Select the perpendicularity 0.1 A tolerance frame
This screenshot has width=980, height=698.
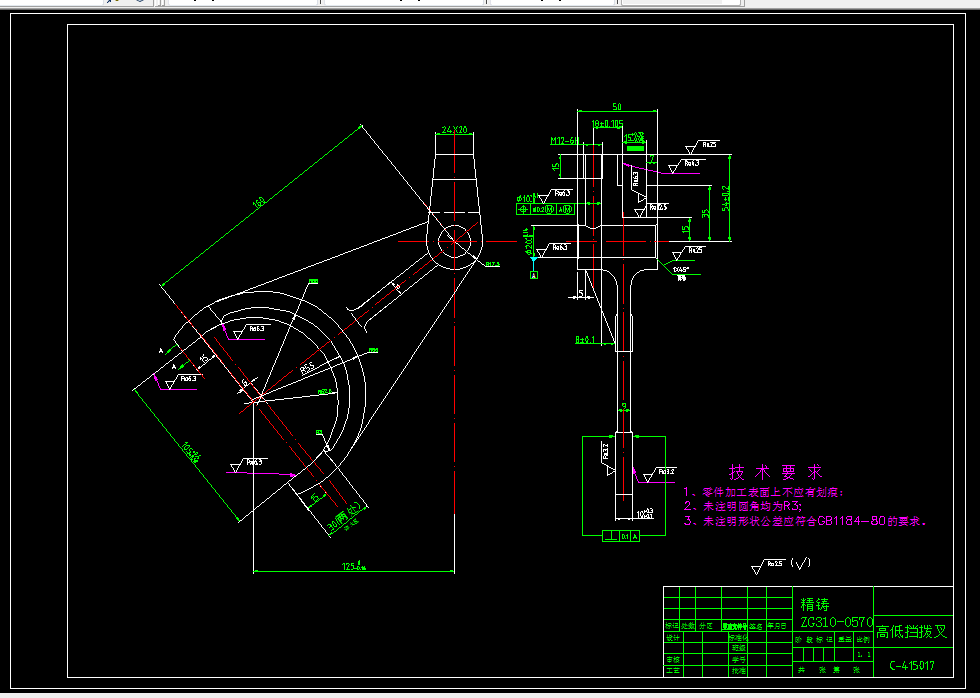pyautogui.click(x=621, y=536)
